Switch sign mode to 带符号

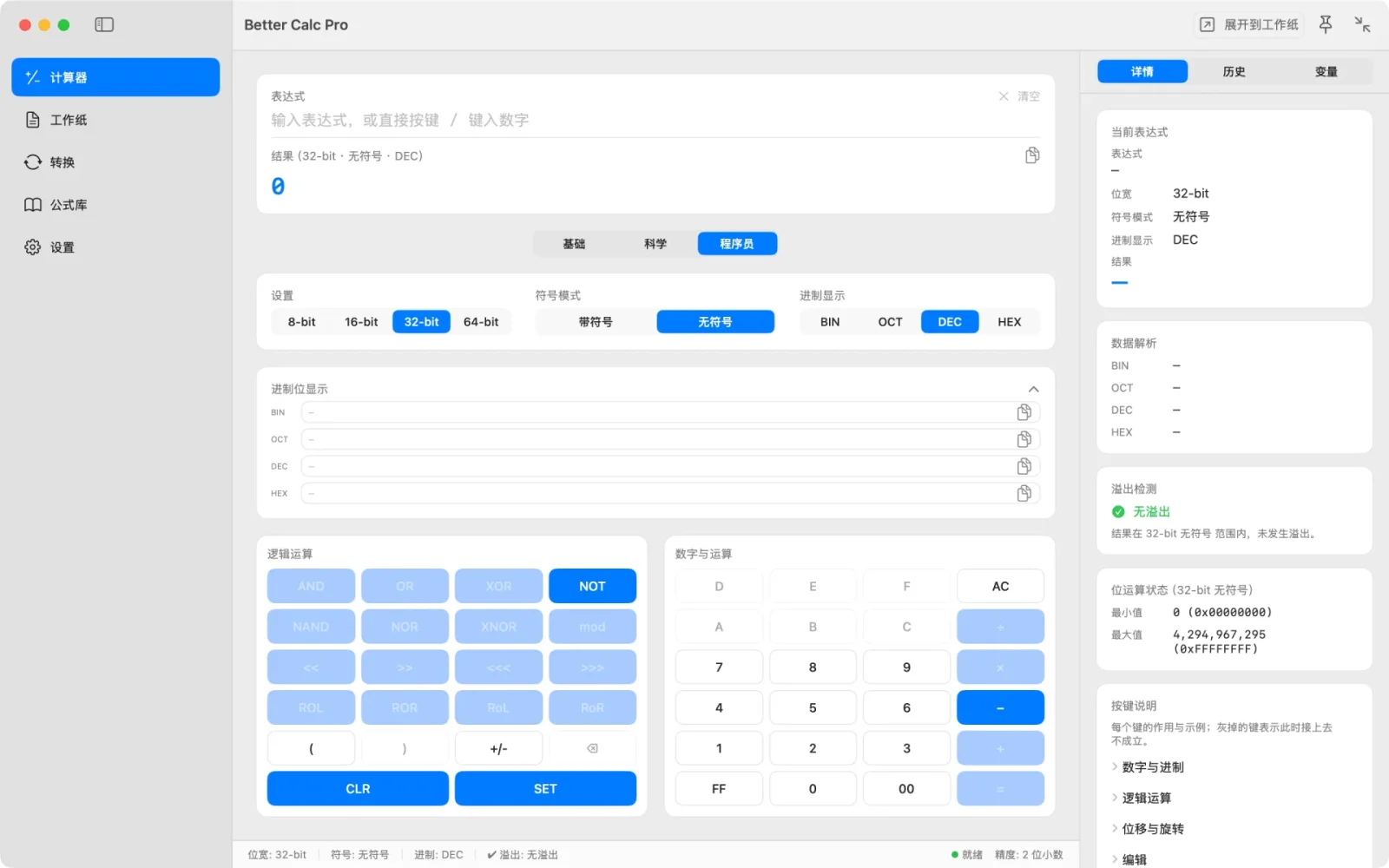pos(596,322)
